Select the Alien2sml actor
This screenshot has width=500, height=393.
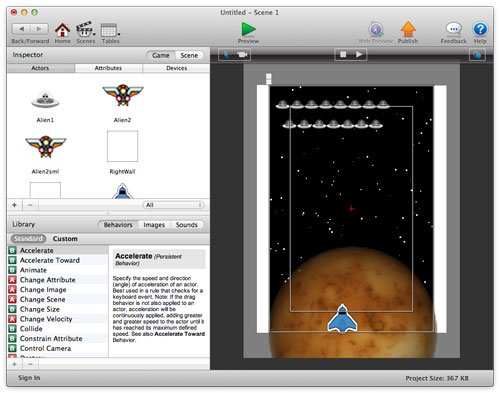[x=46, y=146]
